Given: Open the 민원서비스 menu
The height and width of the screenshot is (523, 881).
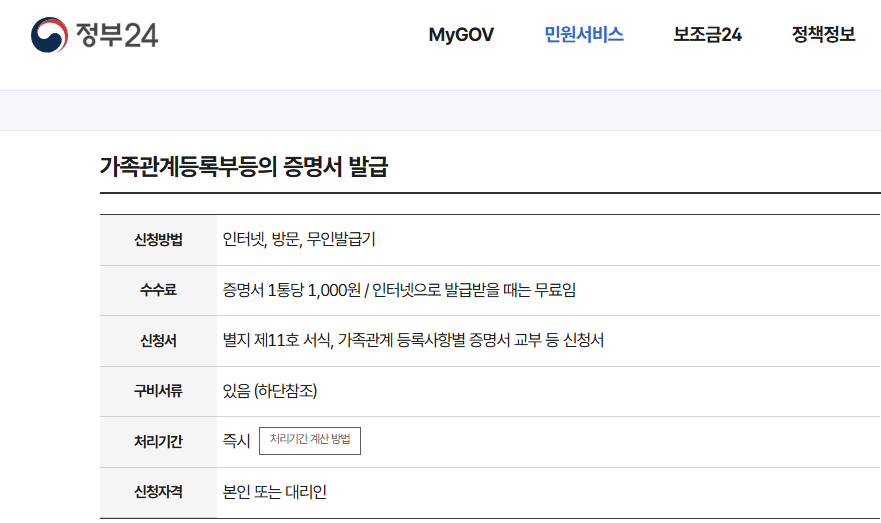Looking at the screenshot, I should coord(584,35).
